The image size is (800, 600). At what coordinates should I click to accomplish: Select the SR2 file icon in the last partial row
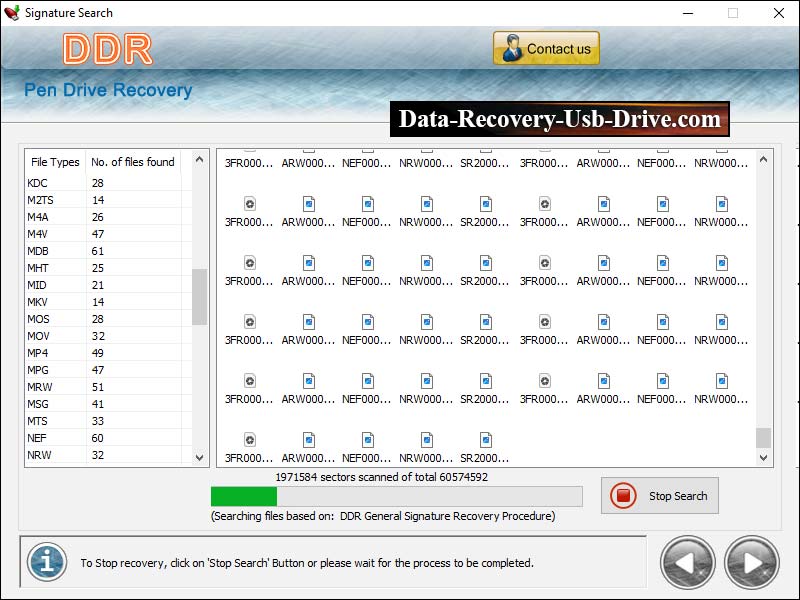(486, 440)
